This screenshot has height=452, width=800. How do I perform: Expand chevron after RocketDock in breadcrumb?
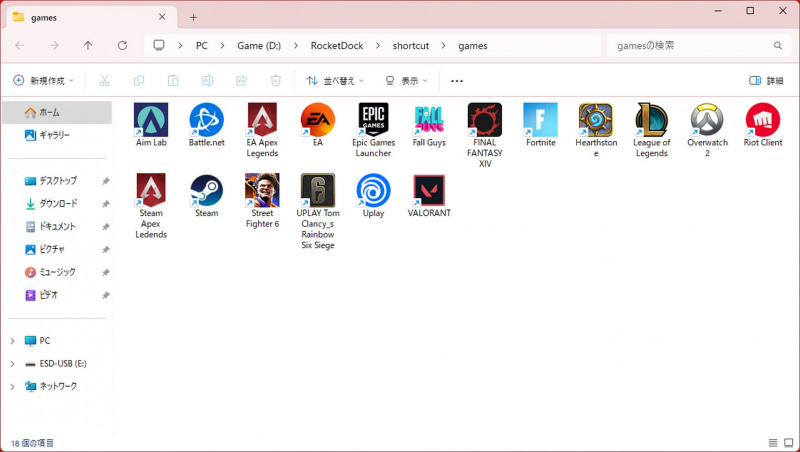[x=378, y=46]
